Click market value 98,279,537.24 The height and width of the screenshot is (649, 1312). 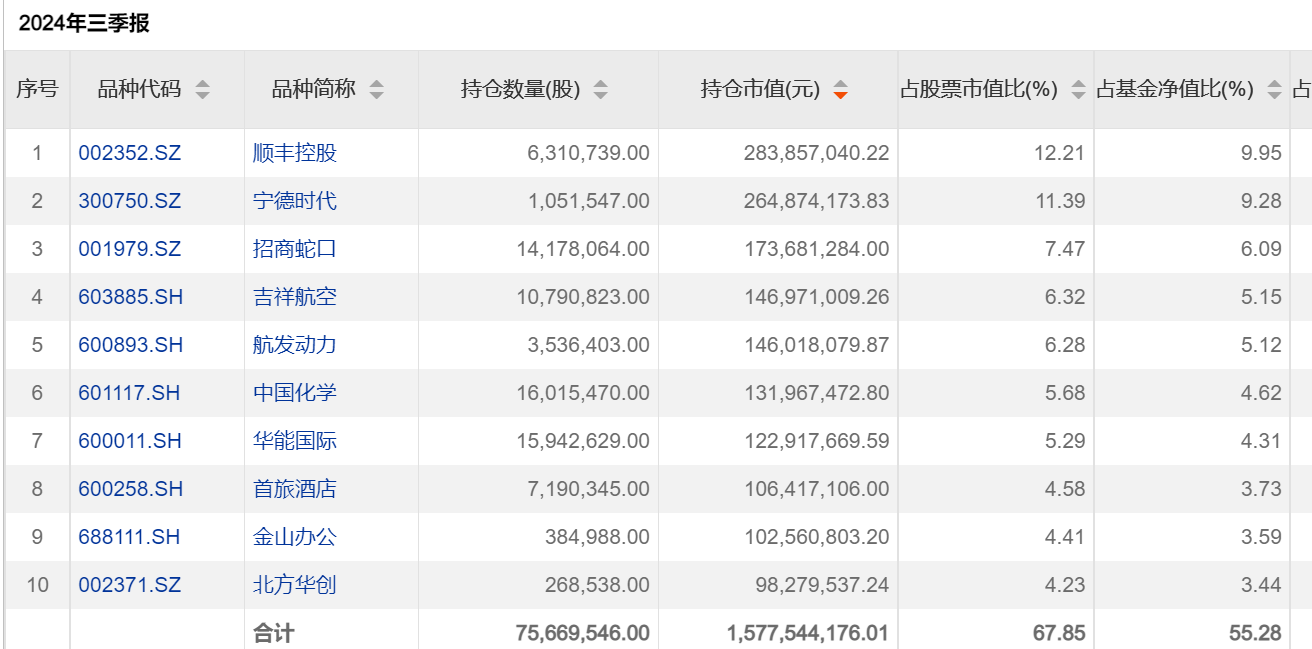click(x=822, y=585)
